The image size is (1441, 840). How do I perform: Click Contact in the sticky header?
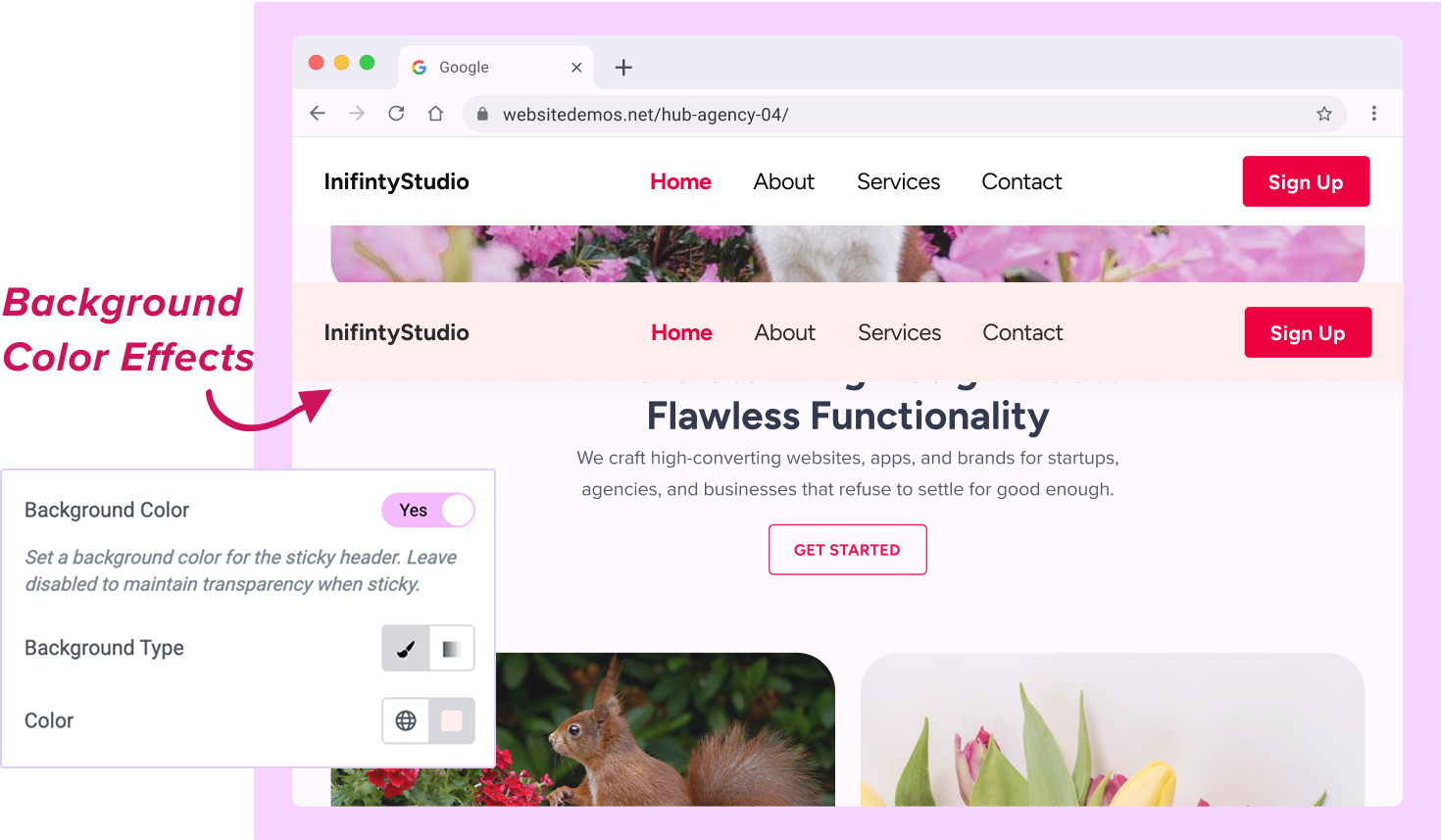[1022, 333]
